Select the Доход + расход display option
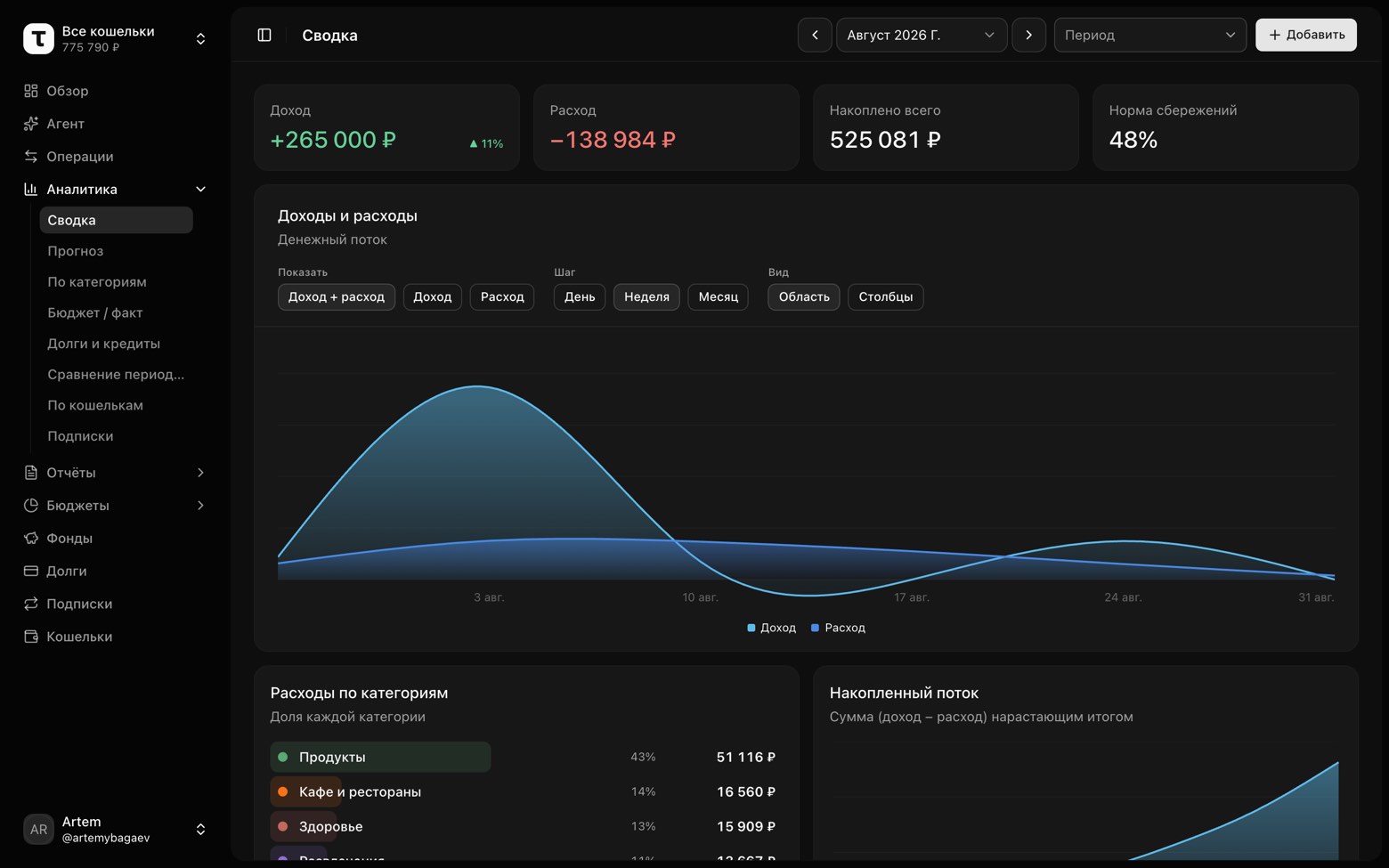1389x868 pixels. tap(337, 296)
